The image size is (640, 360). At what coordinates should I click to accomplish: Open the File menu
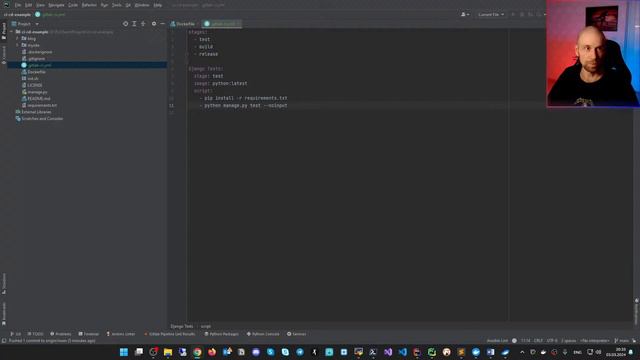point(18,5)
